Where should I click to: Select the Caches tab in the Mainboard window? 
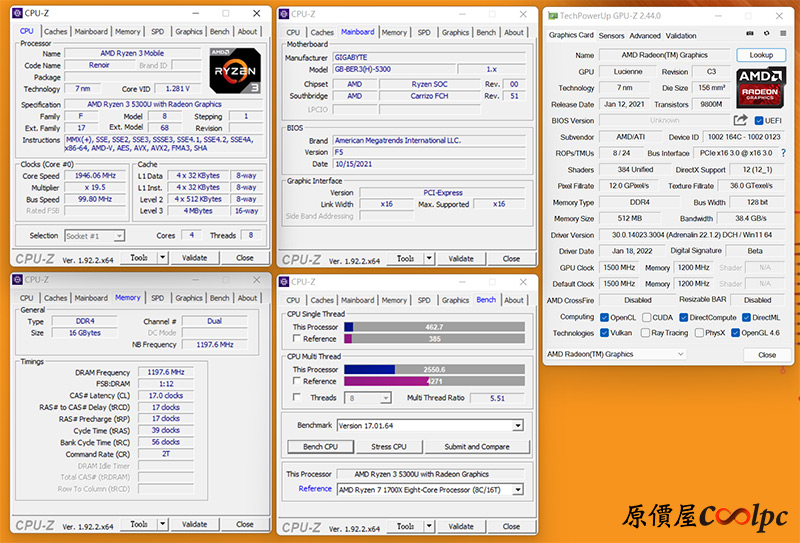tap(322, 32)
